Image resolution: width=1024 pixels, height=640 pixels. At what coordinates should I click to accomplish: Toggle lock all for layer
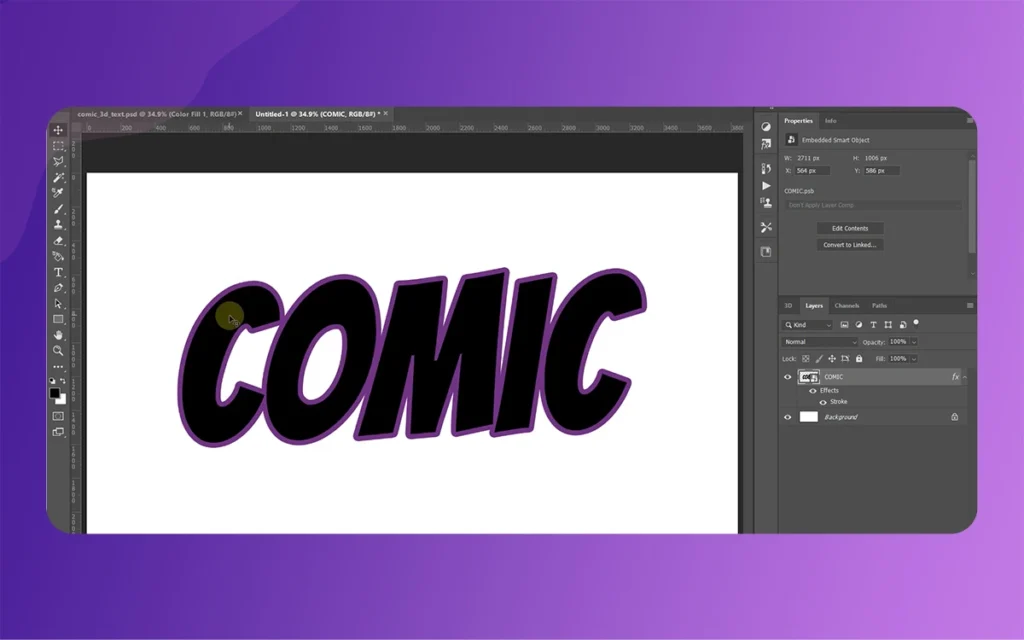859,359
